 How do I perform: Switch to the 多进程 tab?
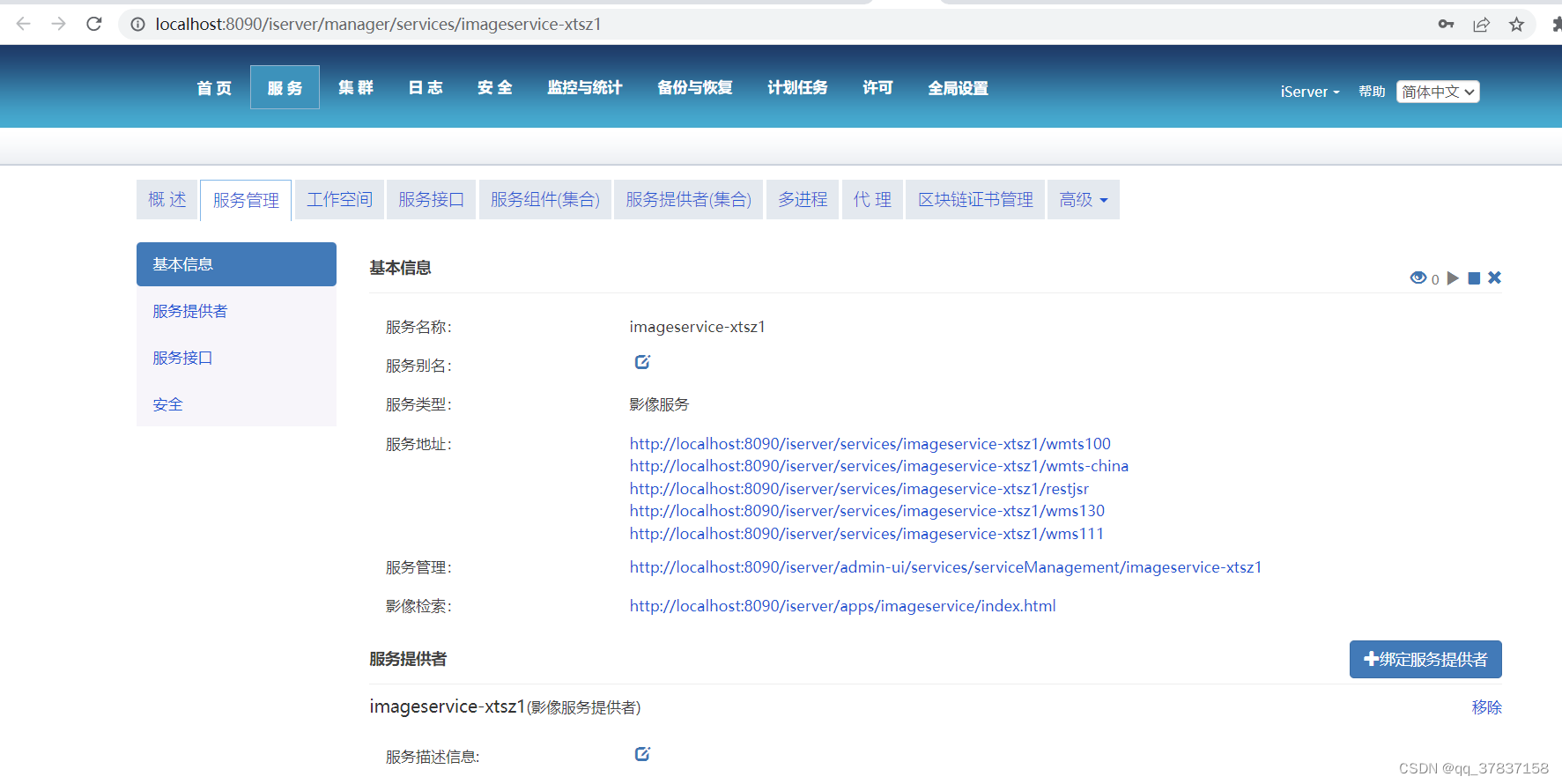(x=803, y=200)
